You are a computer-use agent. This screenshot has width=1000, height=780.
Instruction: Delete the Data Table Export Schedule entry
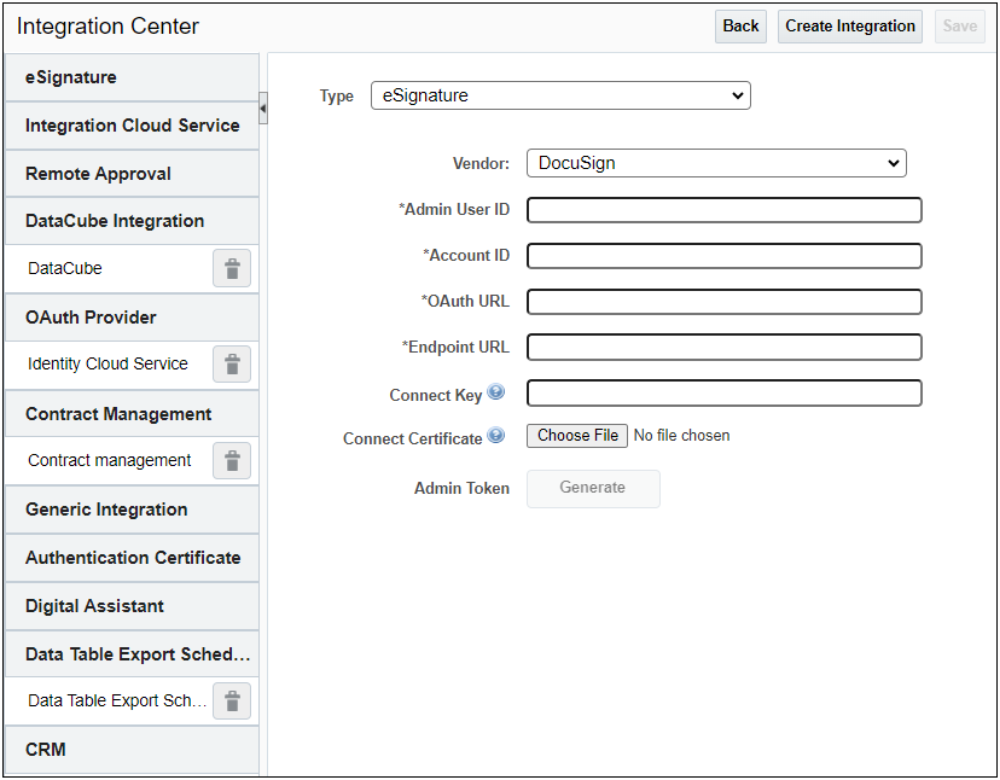tap(231, 701)
